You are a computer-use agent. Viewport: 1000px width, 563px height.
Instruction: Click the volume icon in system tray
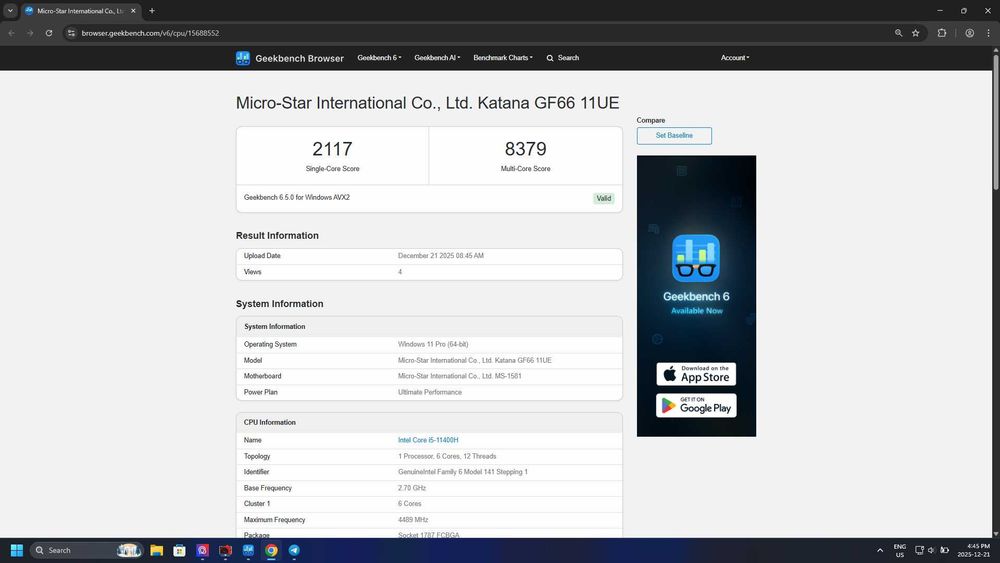pos(931,550)
